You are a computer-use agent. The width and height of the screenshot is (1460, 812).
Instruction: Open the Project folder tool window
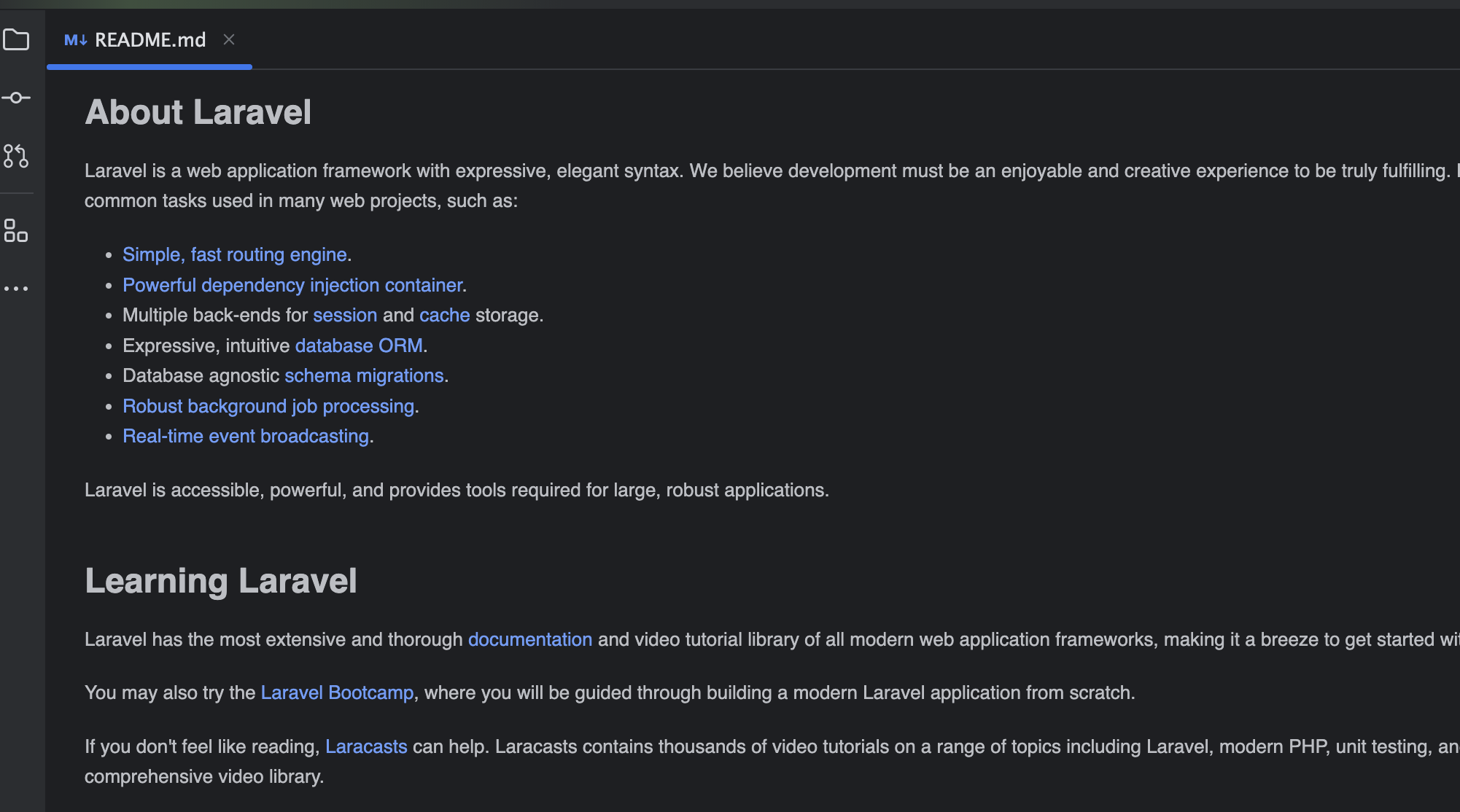tap(16, 39)
